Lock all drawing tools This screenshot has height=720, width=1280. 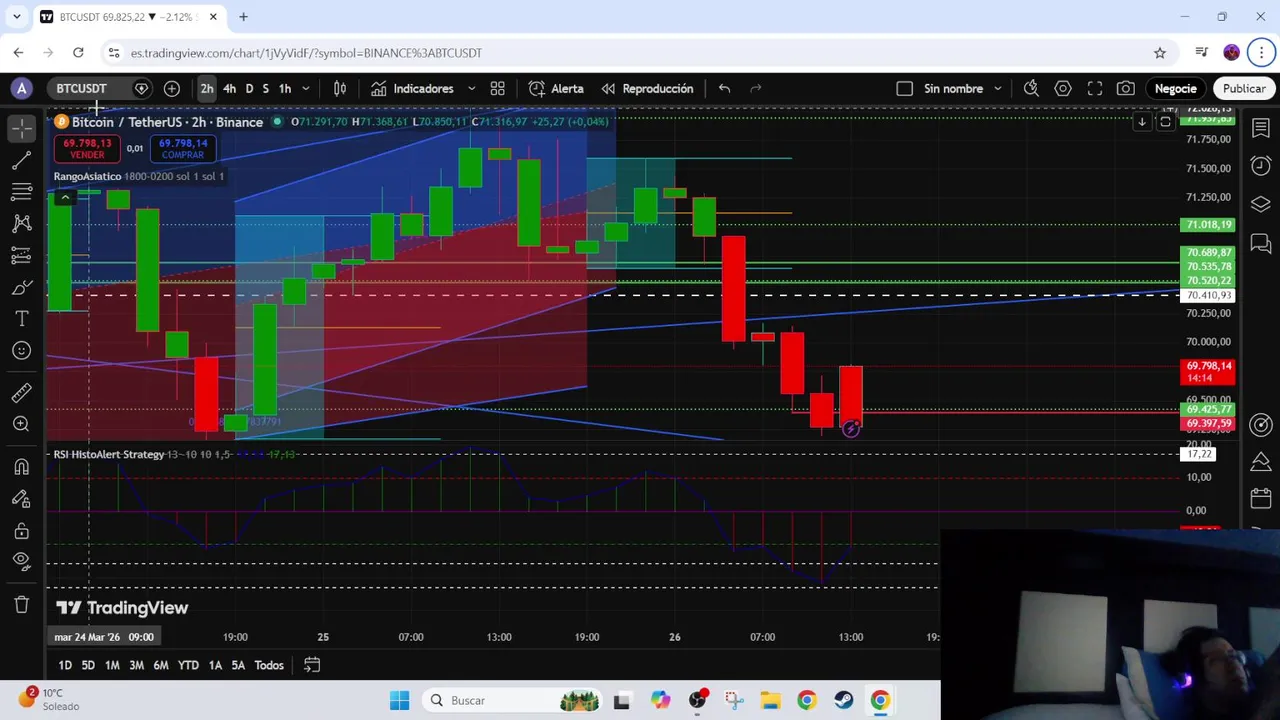(x=22, y=530)
